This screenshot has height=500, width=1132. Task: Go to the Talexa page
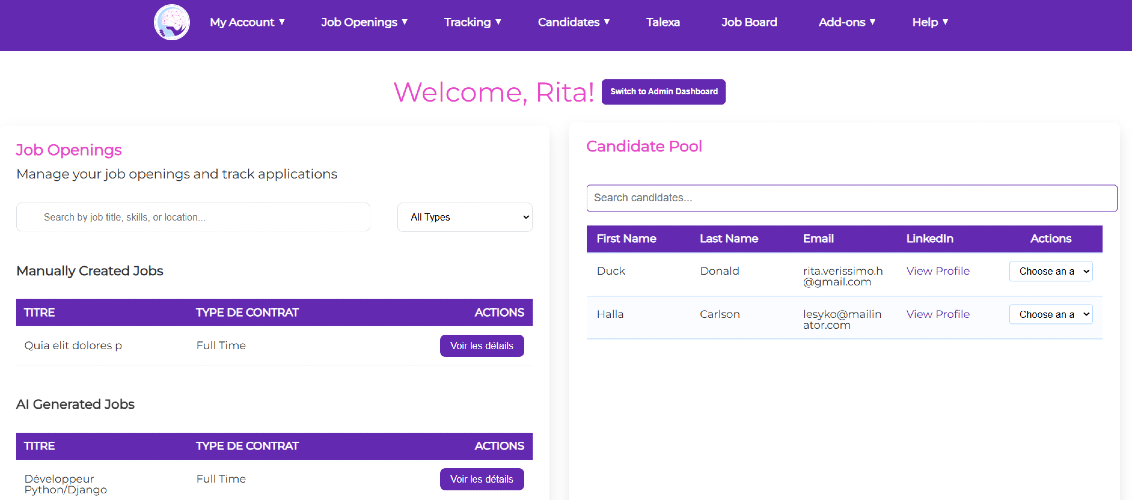pos(663,22)
